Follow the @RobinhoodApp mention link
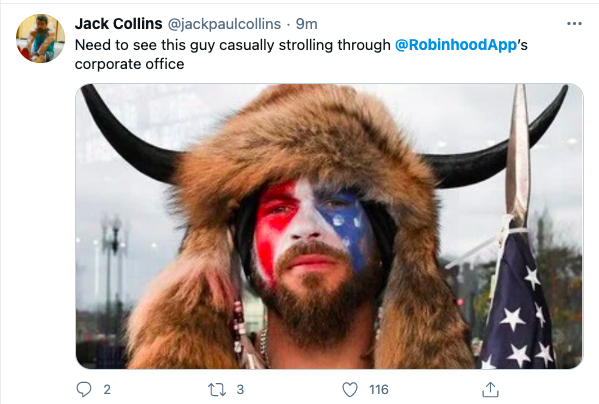Image resolution: width=599 pixels, height=404 pixels. pyautogui.click(x=456, y=45)
